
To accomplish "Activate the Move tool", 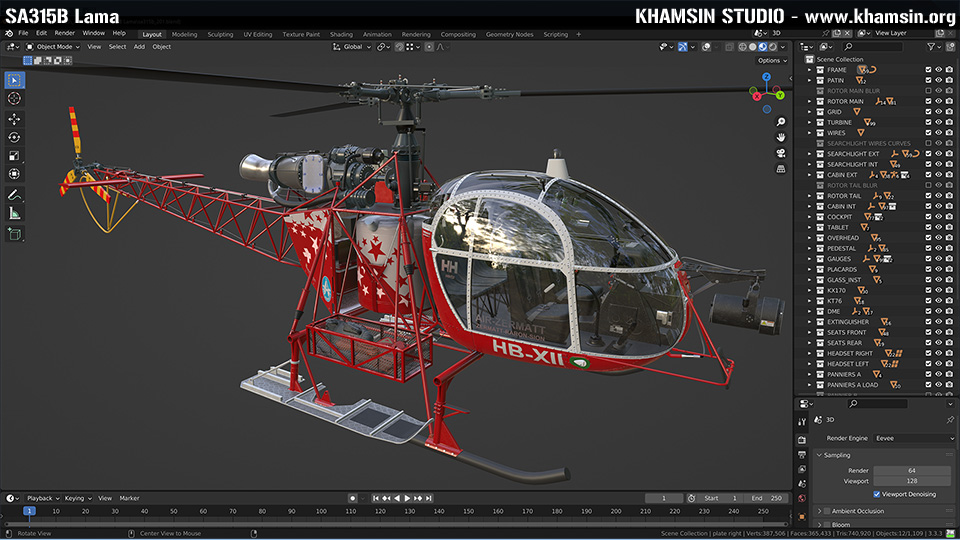I will 14,119.
